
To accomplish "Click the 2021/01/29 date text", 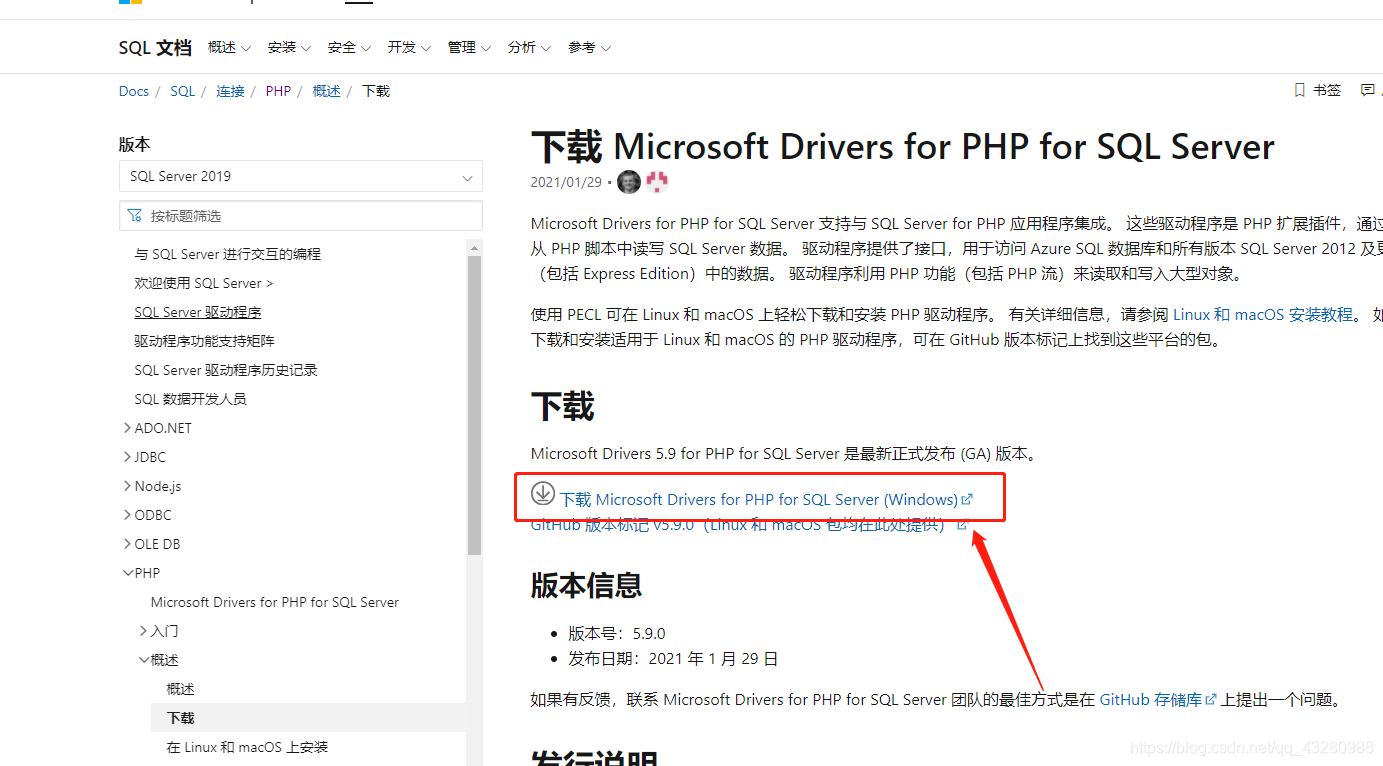I will click(566, 182).
